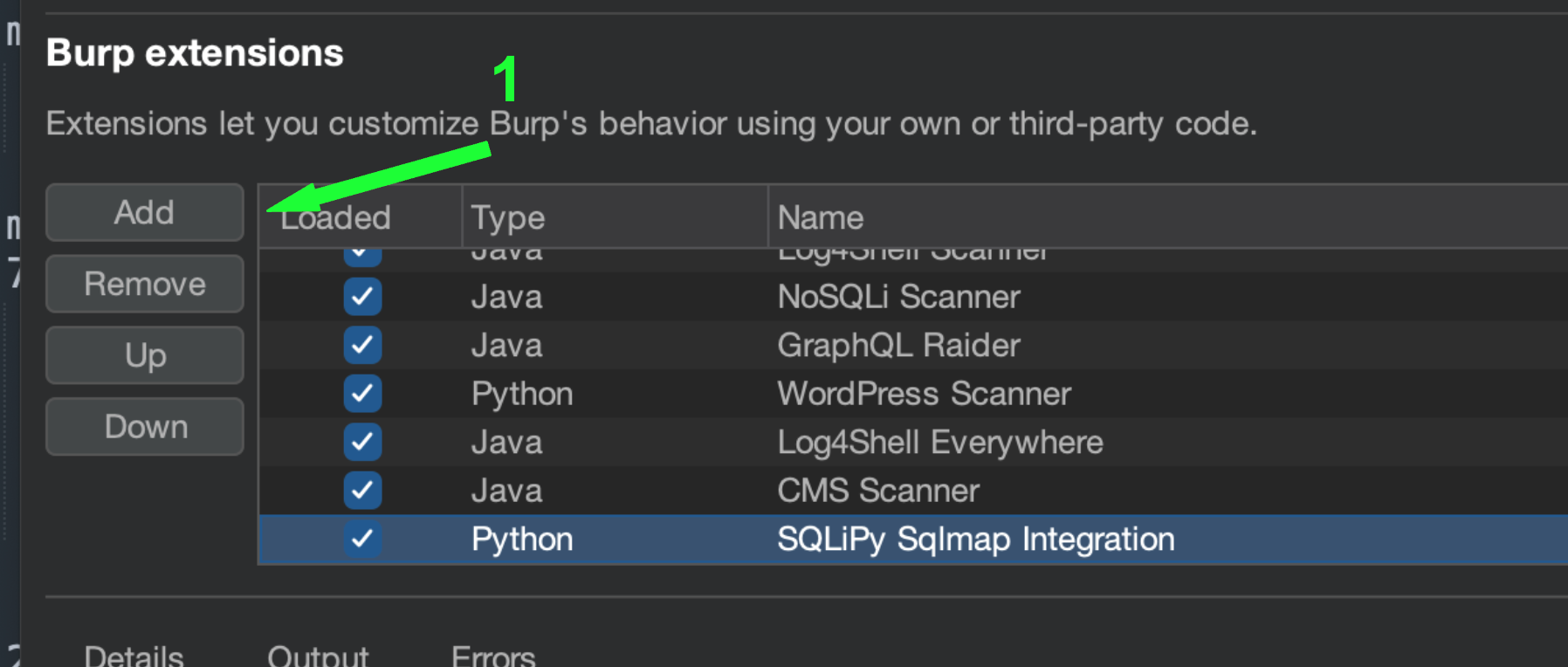The width and height of the screenshot is (1568, 667).
Task: Uncheck Loaded for CMS Scanner
Action: pyautogui.click(x=362, y=491)
